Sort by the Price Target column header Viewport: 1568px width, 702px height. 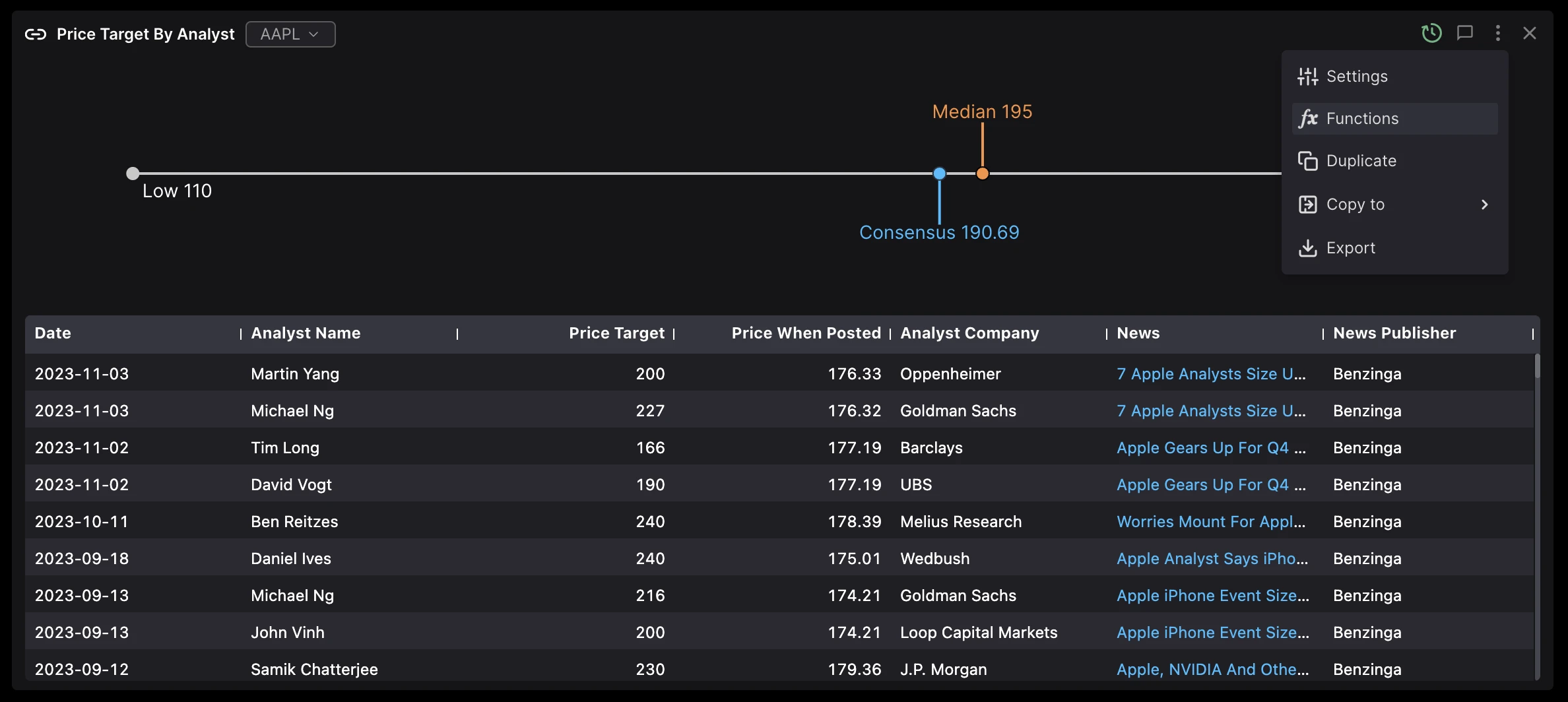(616, 333)
